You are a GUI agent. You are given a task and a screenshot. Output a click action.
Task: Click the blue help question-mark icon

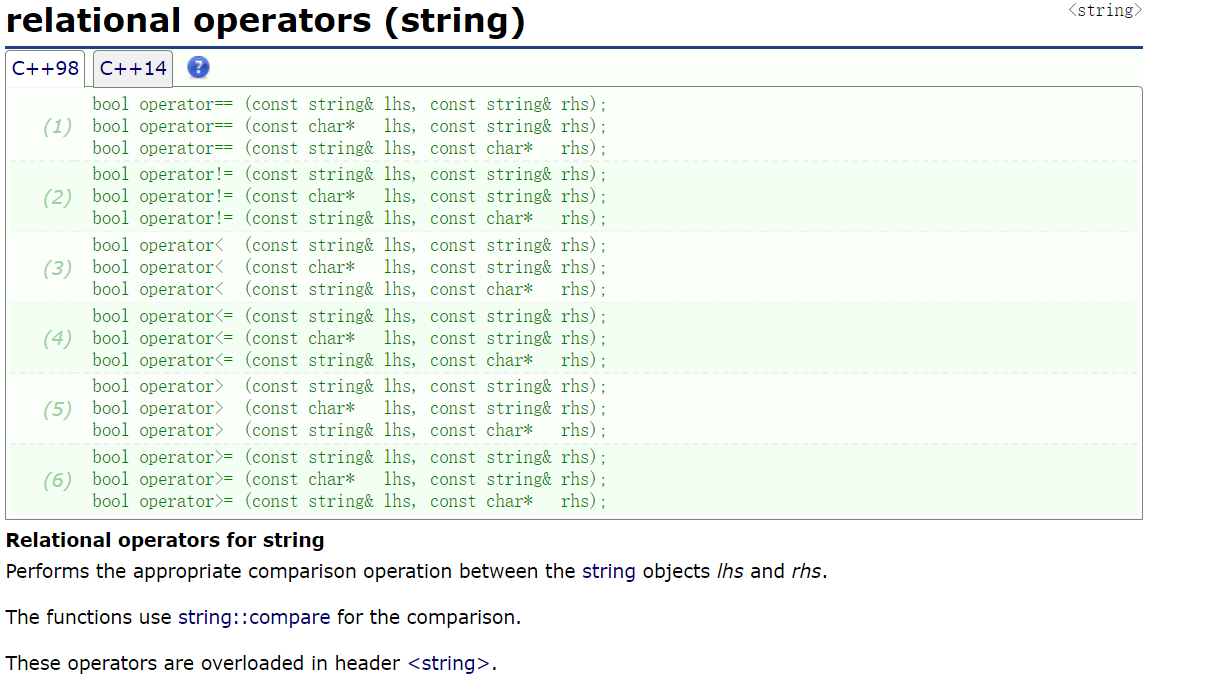(199, 68)
